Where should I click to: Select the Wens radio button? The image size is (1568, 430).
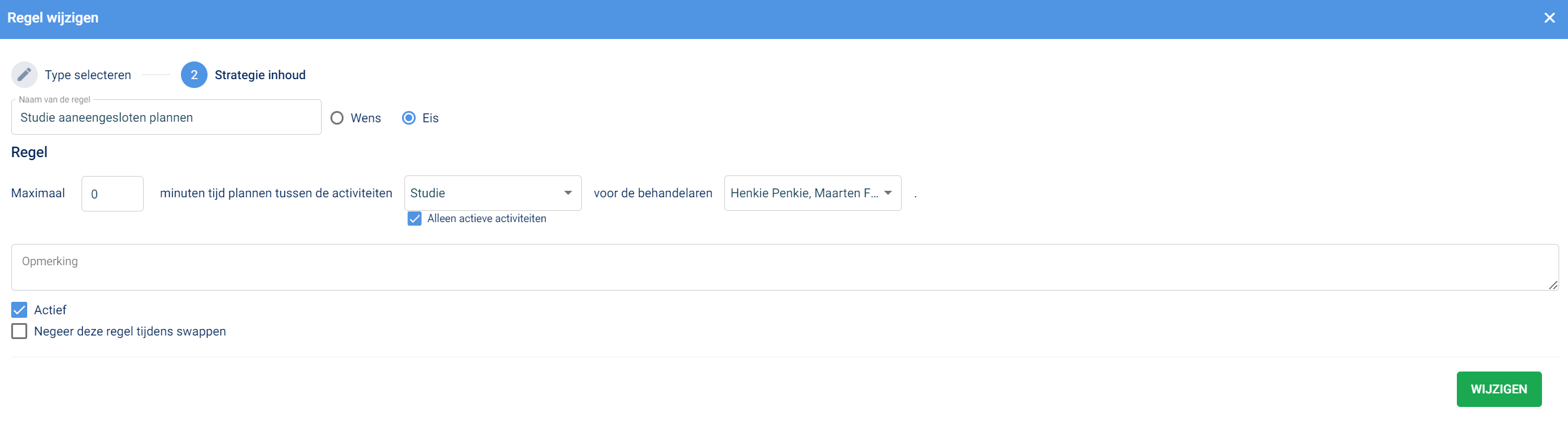pyautogui.click(x=337, y=118)
